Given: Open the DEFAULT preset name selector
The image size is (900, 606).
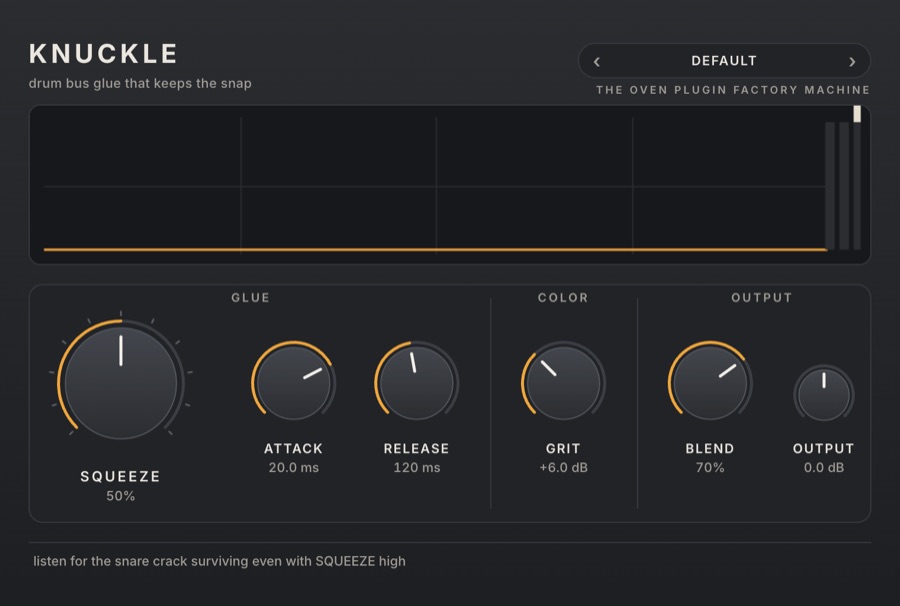Looking at the screenshot, I should coord(724,61).
